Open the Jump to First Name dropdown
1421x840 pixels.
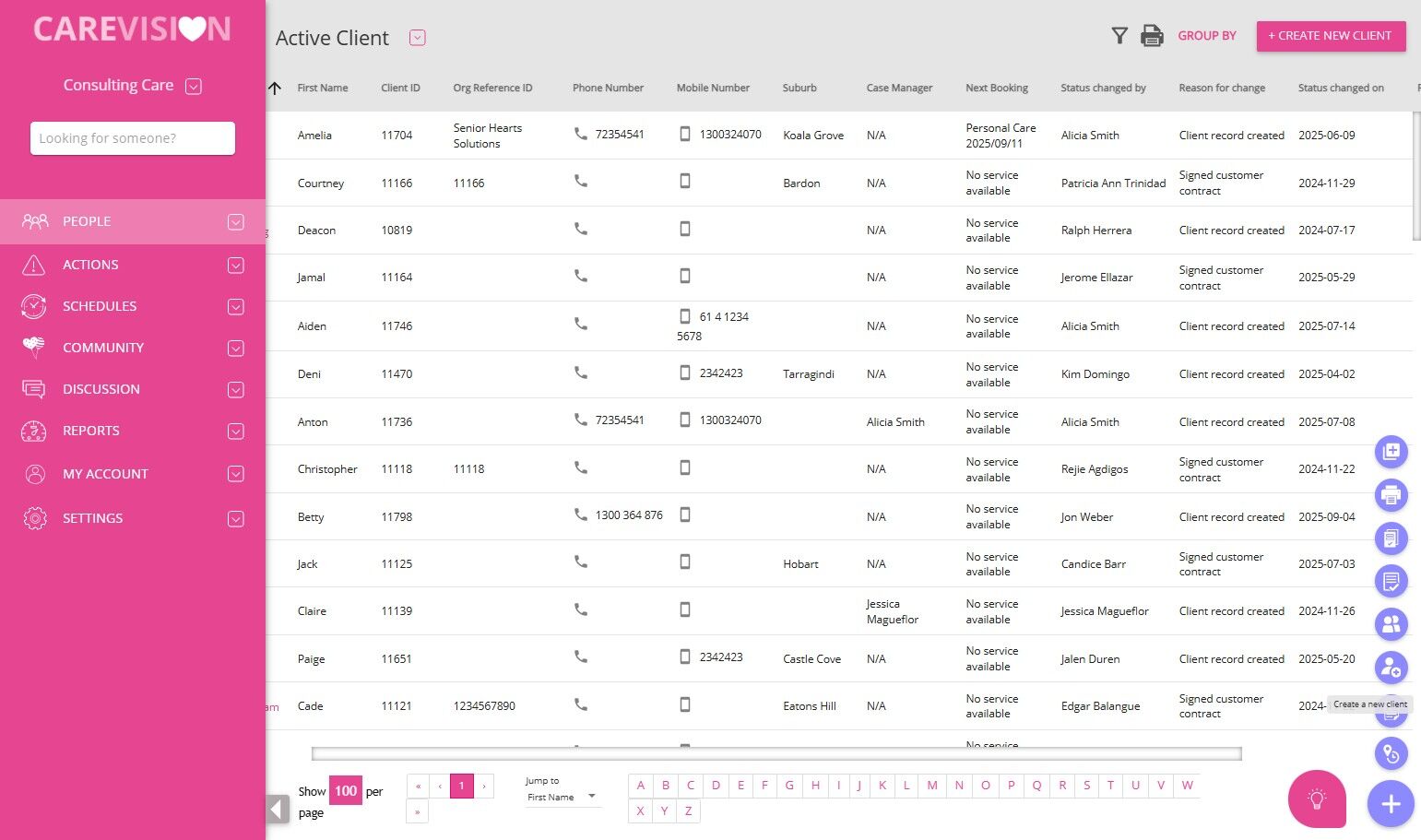coord(562,797)
